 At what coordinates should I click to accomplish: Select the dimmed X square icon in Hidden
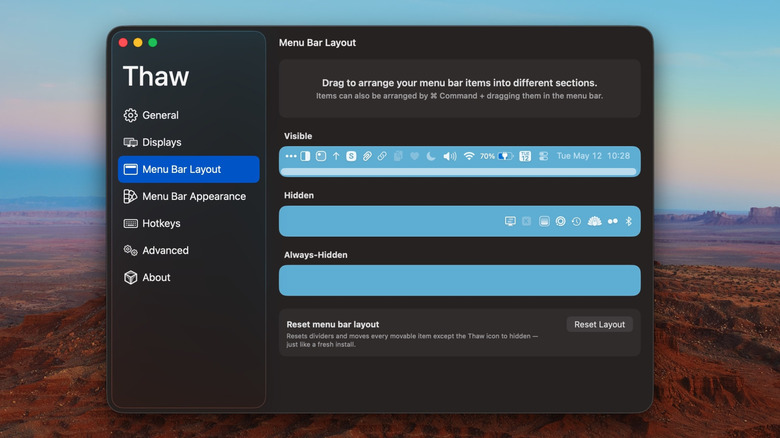[526, 221]
